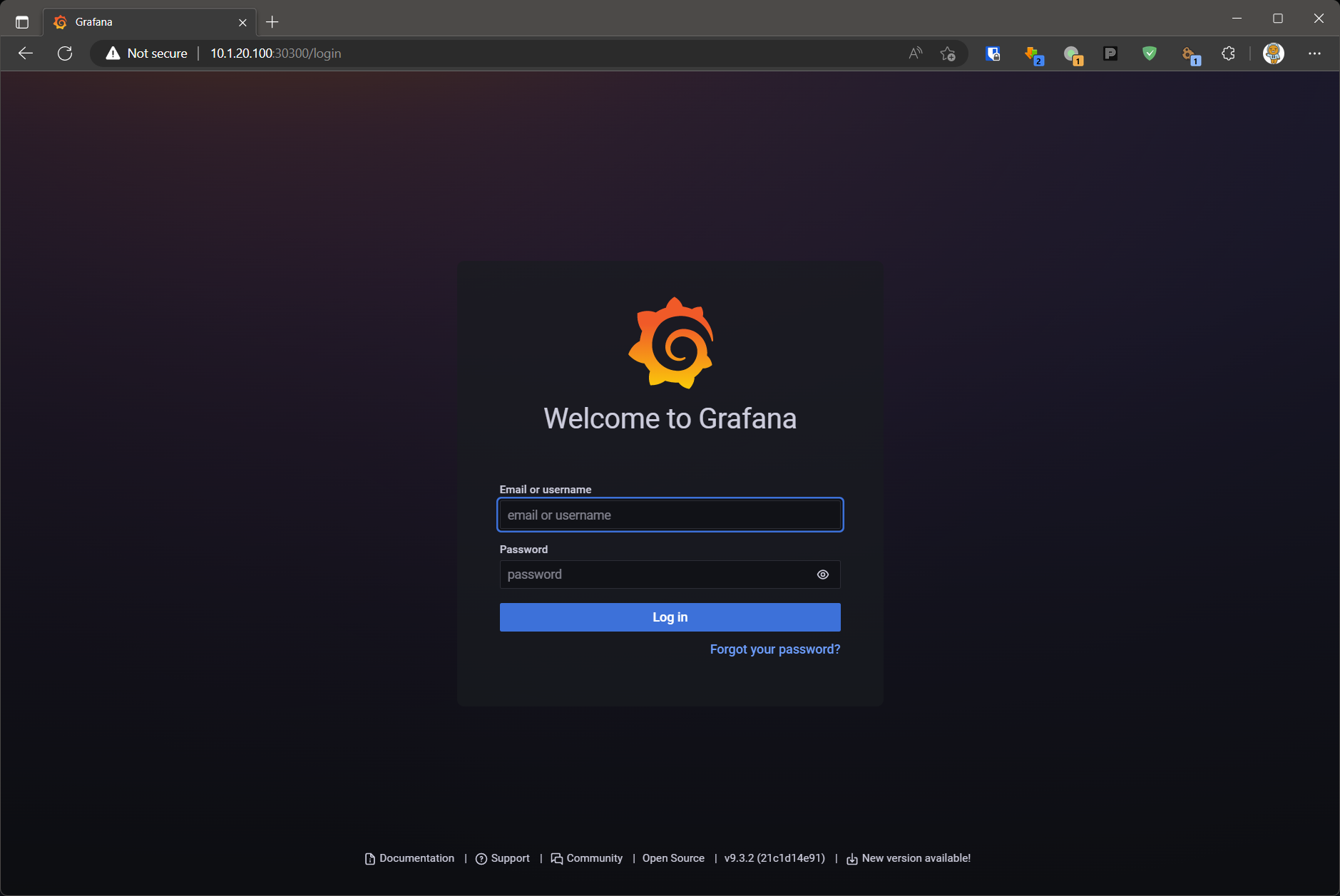The image size is (1340, 896).
Task: Reload the page with refresh icon
Action: tap(65, 53)
